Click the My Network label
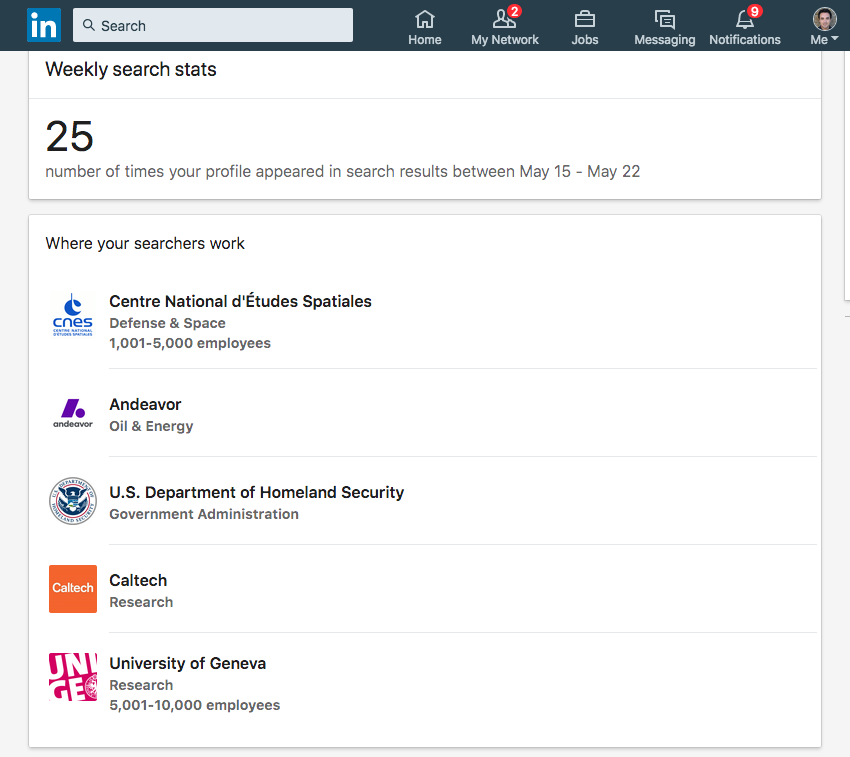The width and height of the screenshot is (850, 757). [505, 40]
